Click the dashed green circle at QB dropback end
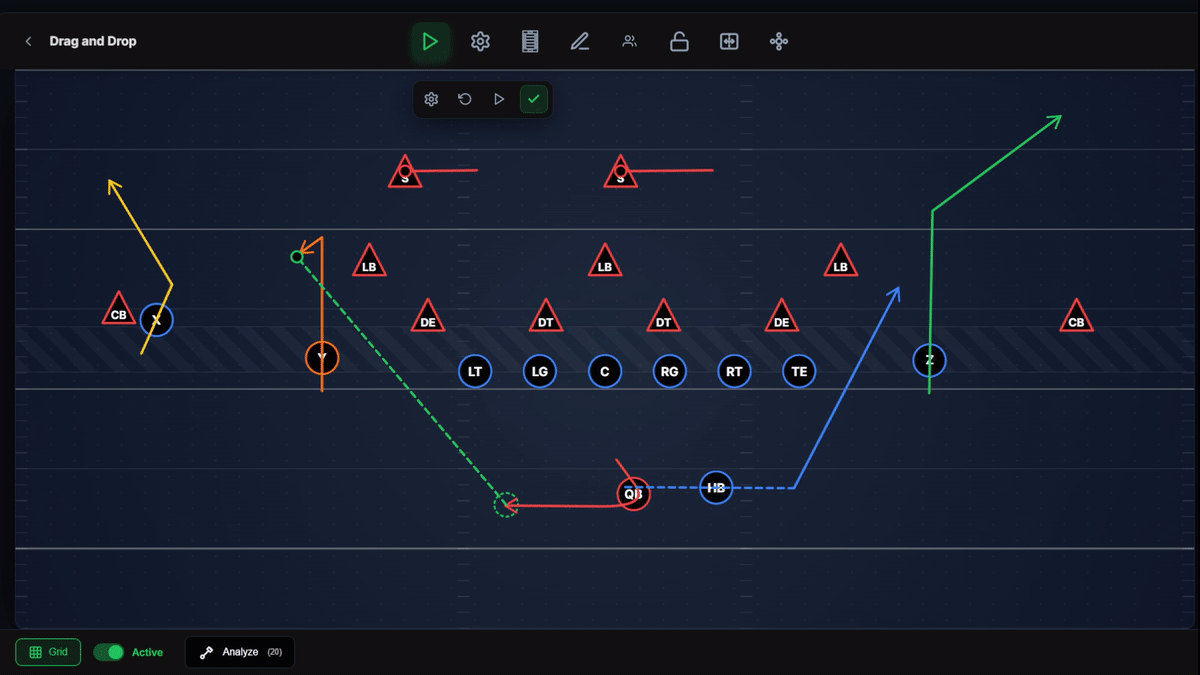 (x=506, y=505)
